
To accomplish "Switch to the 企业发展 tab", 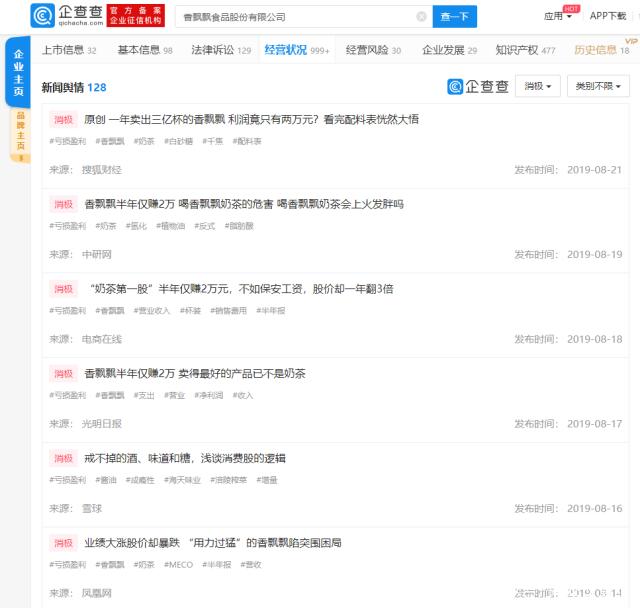I will coord(449,50).
